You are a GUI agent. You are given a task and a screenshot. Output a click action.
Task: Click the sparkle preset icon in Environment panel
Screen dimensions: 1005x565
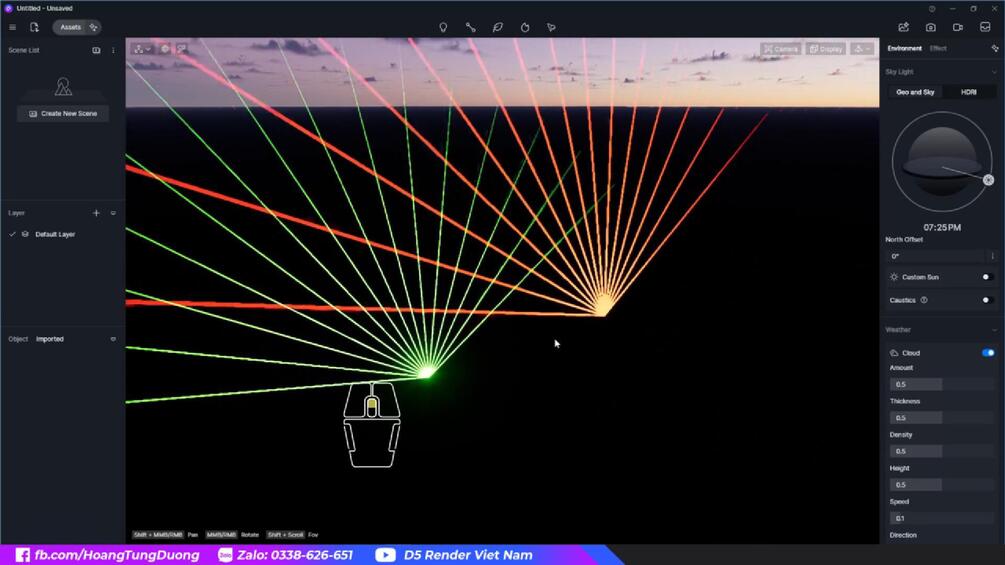[x=995, y=49]
